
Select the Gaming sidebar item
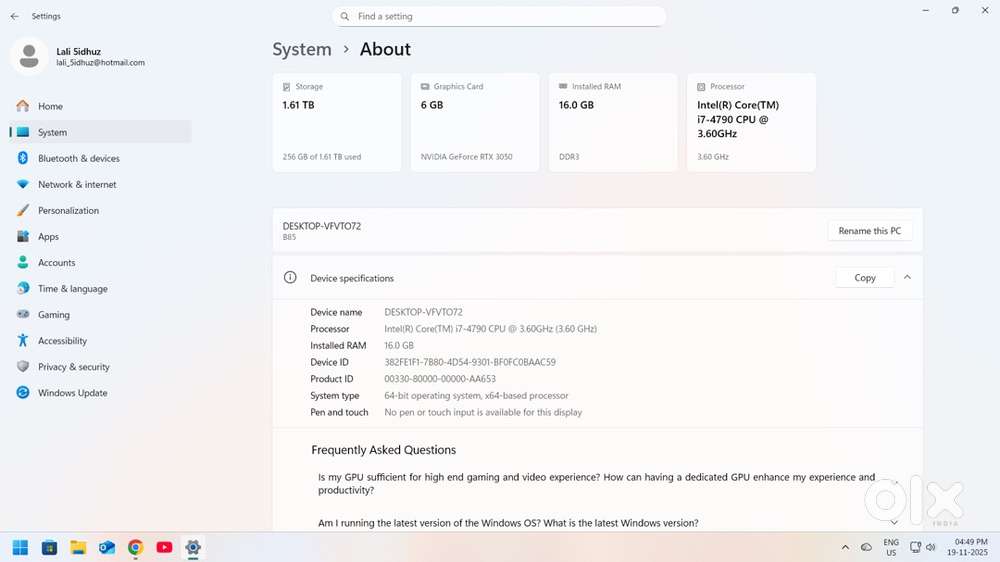pyautogui.click(x=53, y=314)
